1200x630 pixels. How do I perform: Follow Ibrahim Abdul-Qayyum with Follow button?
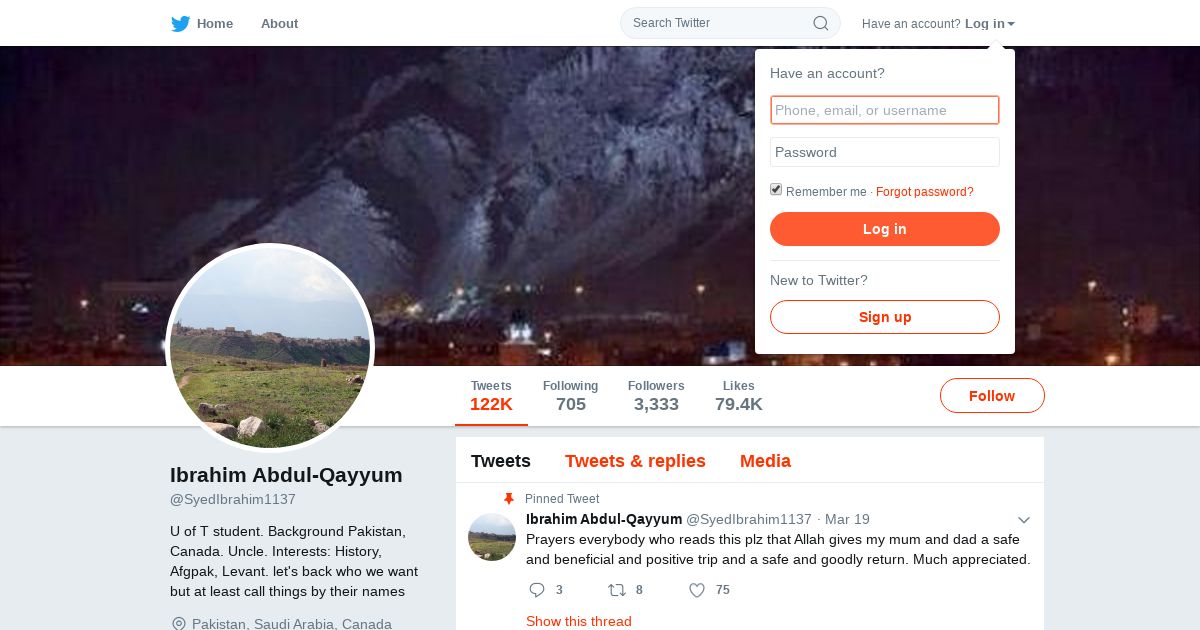click(x=992, y=396)
